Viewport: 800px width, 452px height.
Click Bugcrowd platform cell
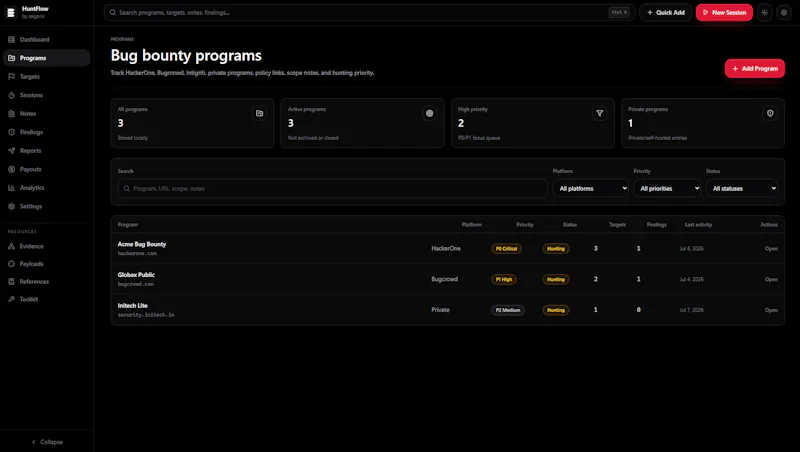click(x=444, y=279)
